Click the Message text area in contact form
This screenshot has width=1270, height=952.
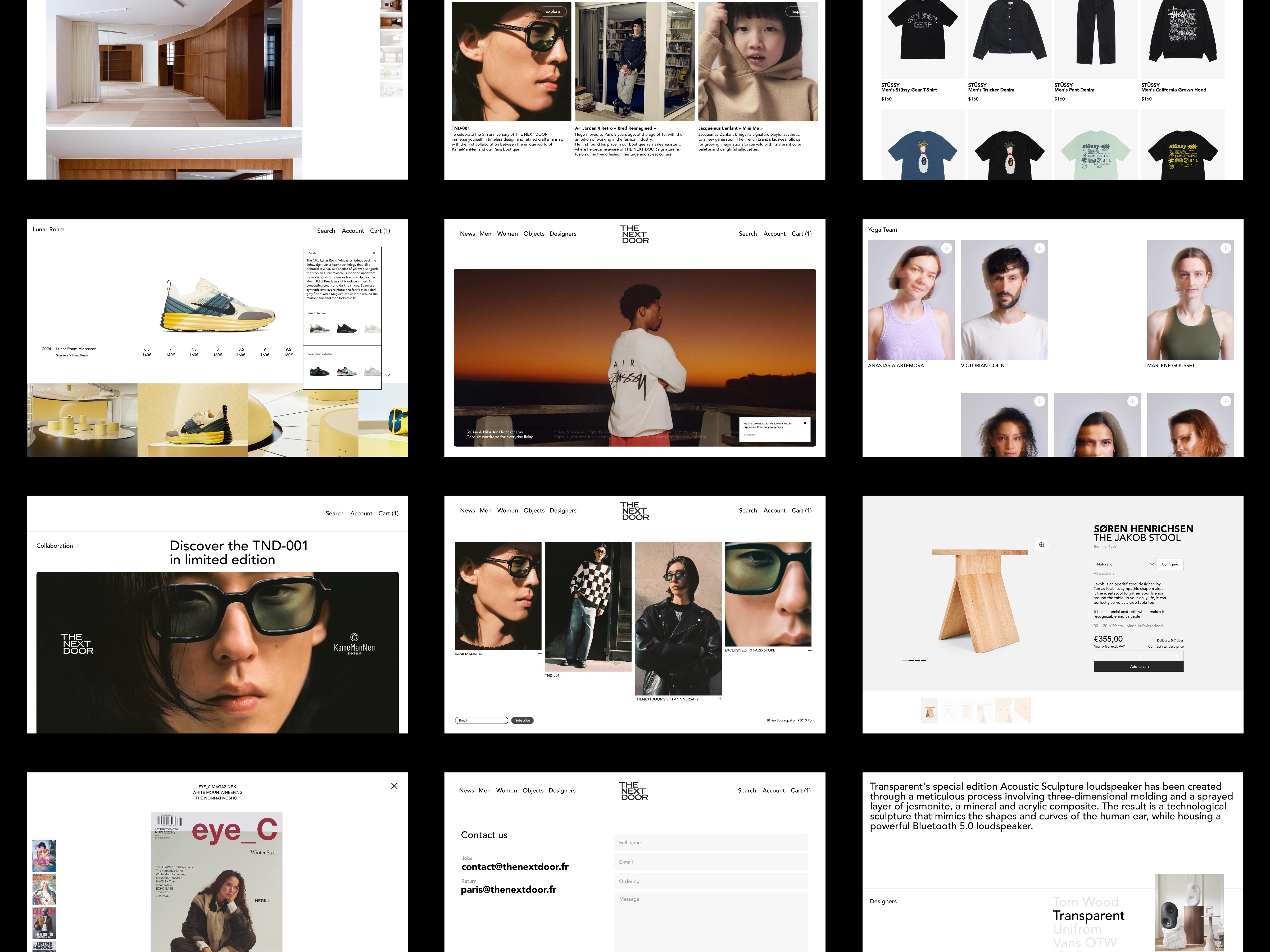711,922
